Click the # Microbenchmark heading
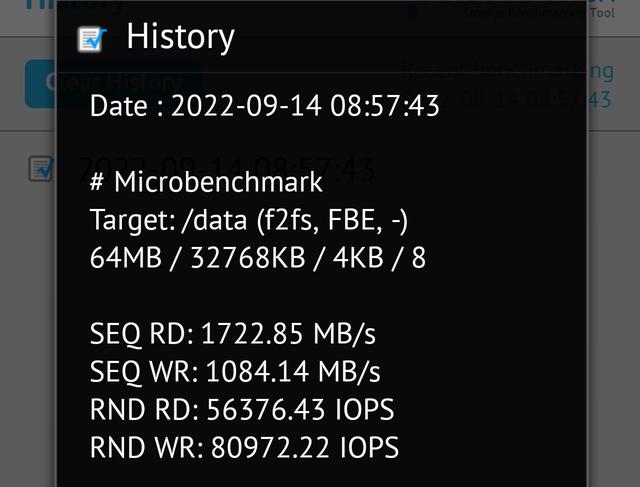 pos(206,182)
